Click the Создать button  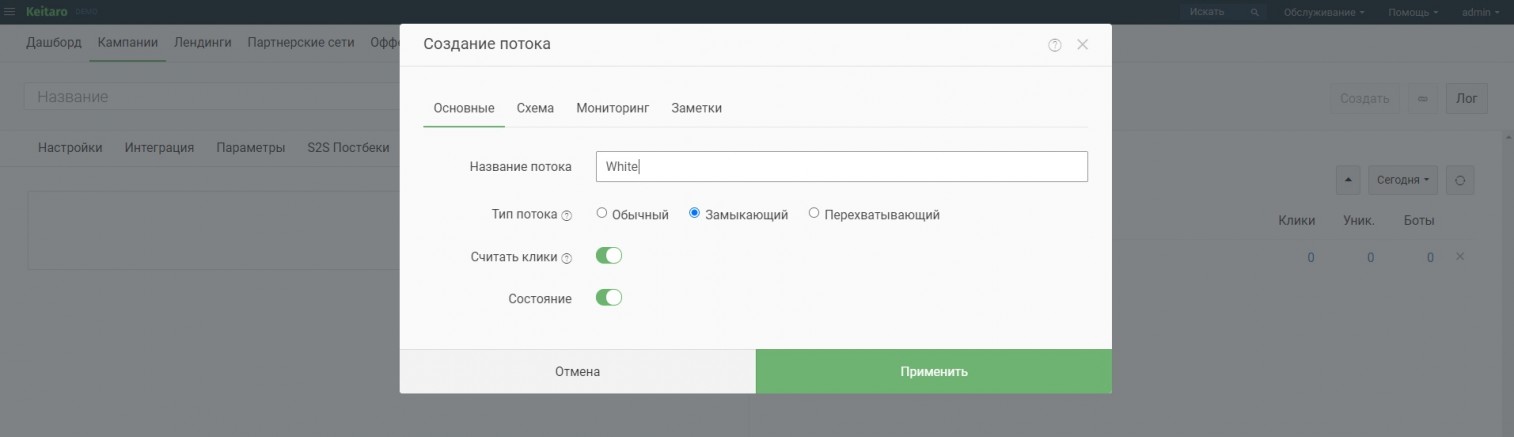click(x=1365, y=99)
